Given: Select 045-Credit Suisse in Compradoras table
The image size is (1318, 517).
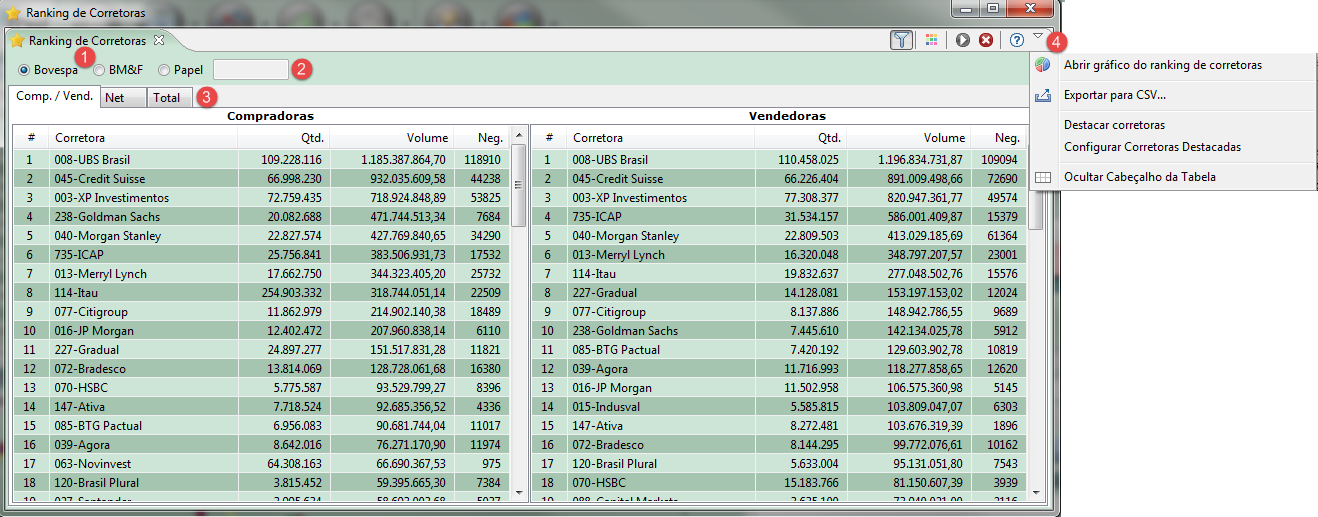Looking at the screenshot, I should point(261,178).
